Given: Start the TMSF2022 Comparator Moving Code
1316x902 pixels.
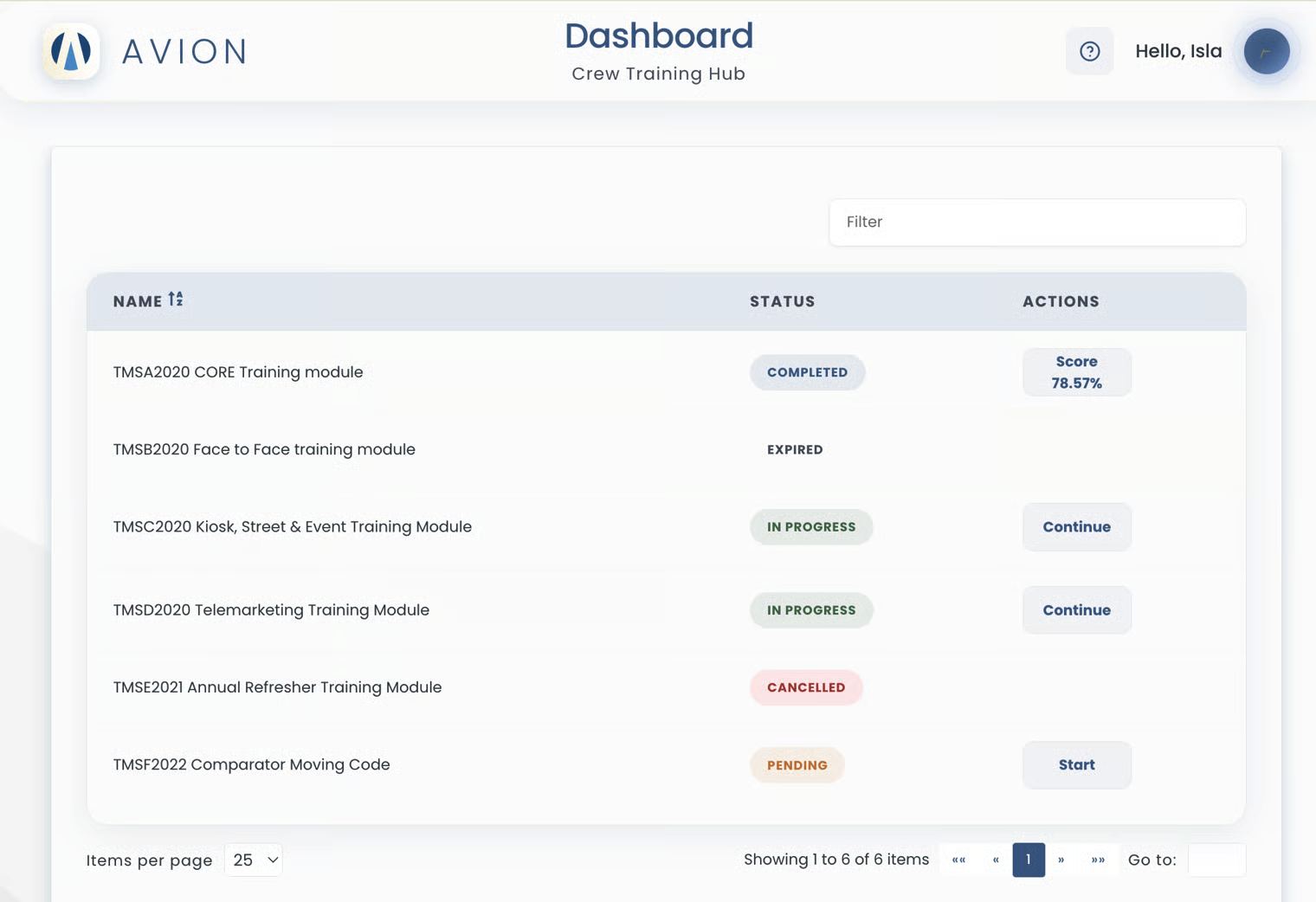Looking at the screenshot, I should pyautogui.click(x=1076, y=765).
